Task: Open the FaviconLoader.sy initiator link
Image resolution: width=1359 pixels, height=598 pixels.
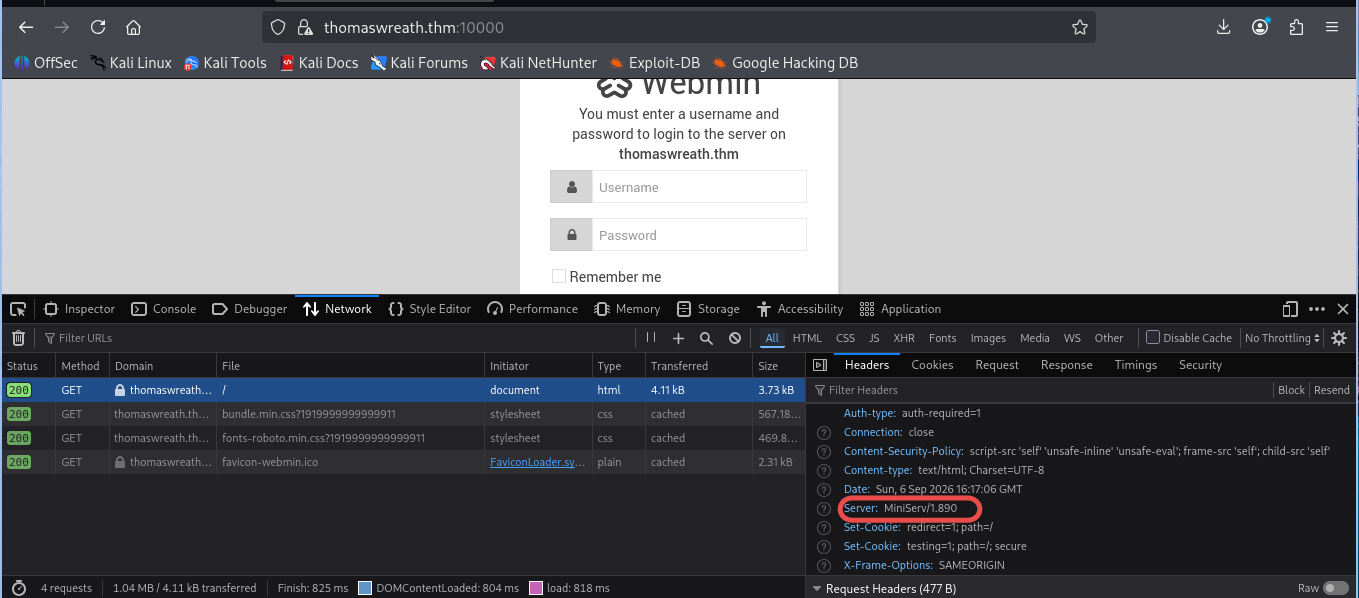Action: coord(537,462)
